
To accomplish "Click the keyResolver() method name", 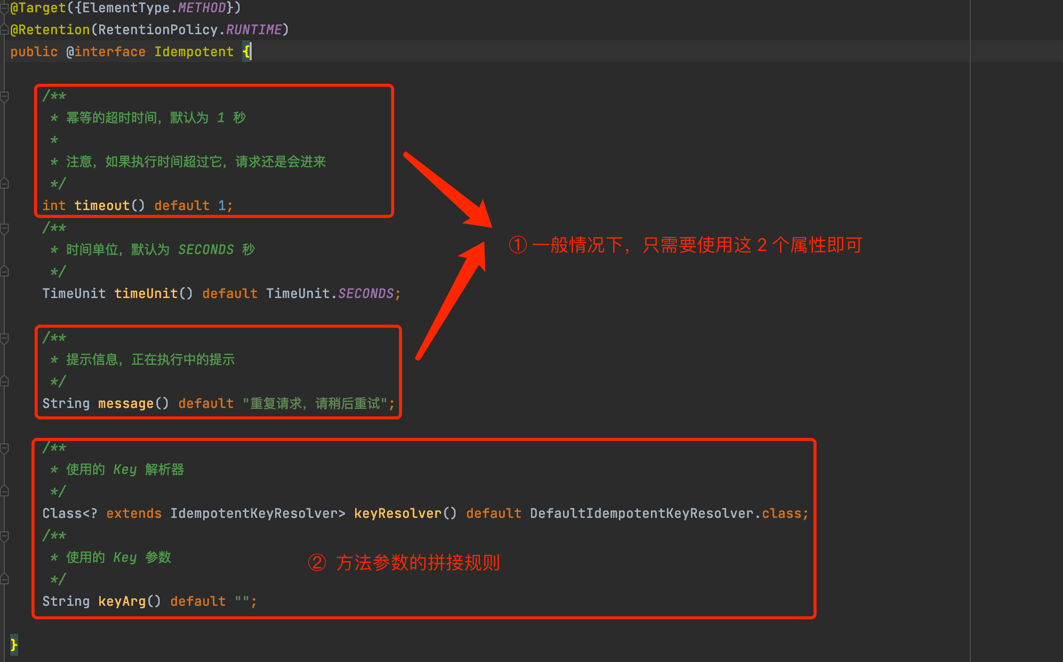I will coord(397,514).
